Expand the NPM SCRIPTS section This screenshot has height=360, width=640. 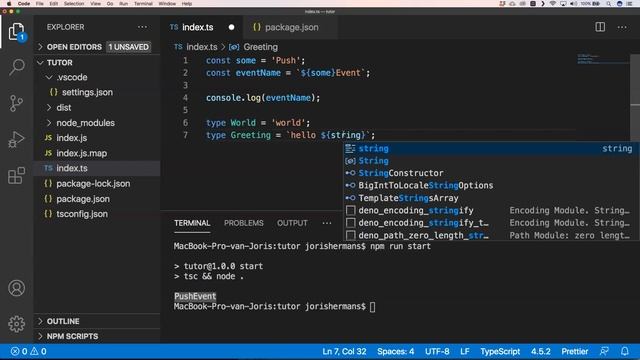click(72, 336)
